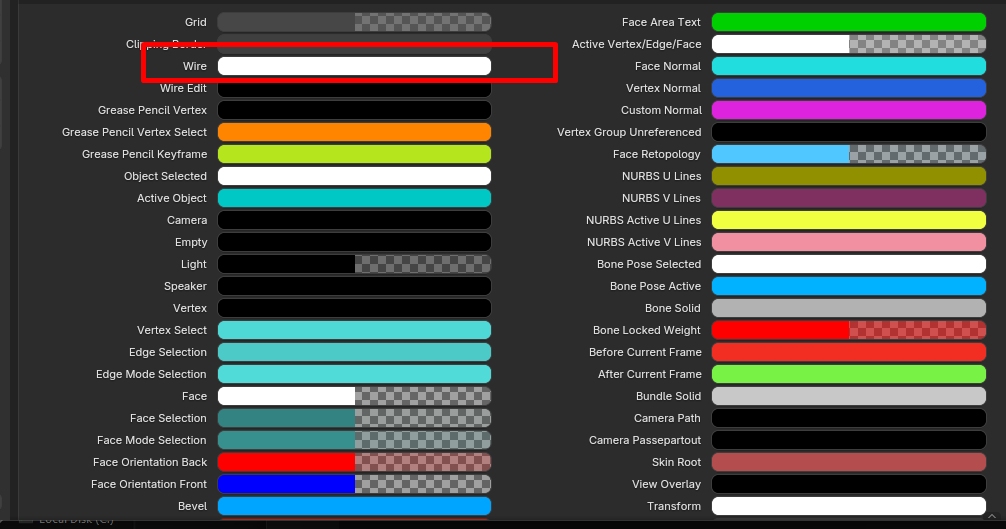Change the Speaker color
The width and height of the screenshot is (1006, 529).
[354, 286]
